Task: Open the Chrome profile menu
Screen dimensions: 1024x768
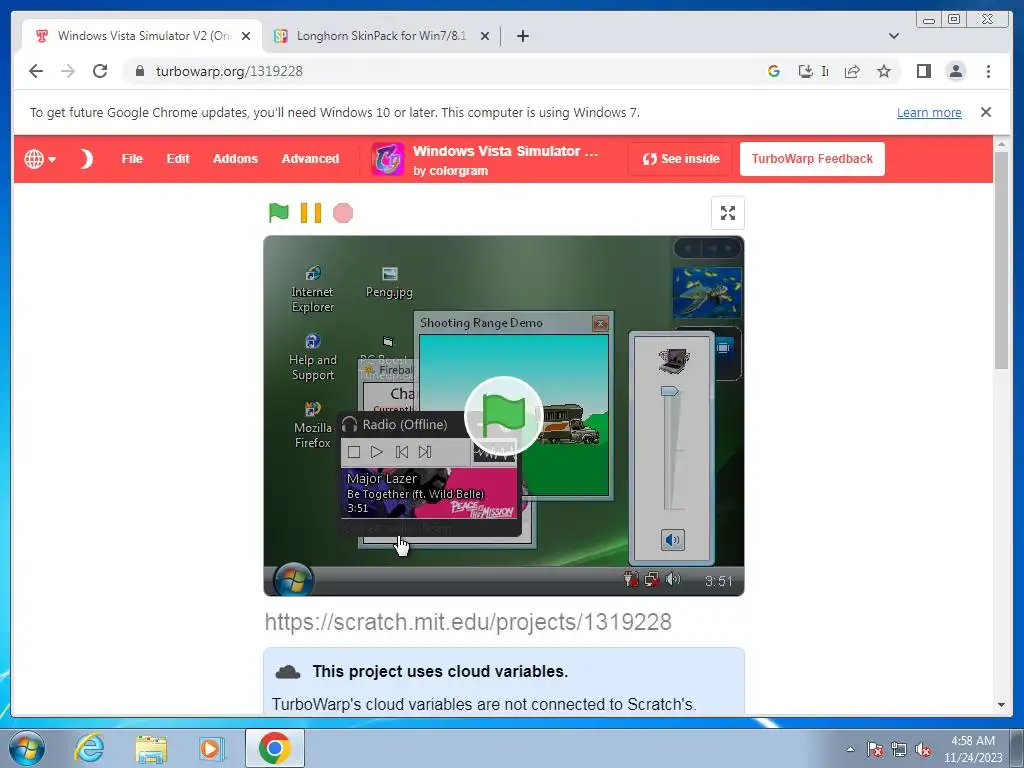Action: point(955,71)
